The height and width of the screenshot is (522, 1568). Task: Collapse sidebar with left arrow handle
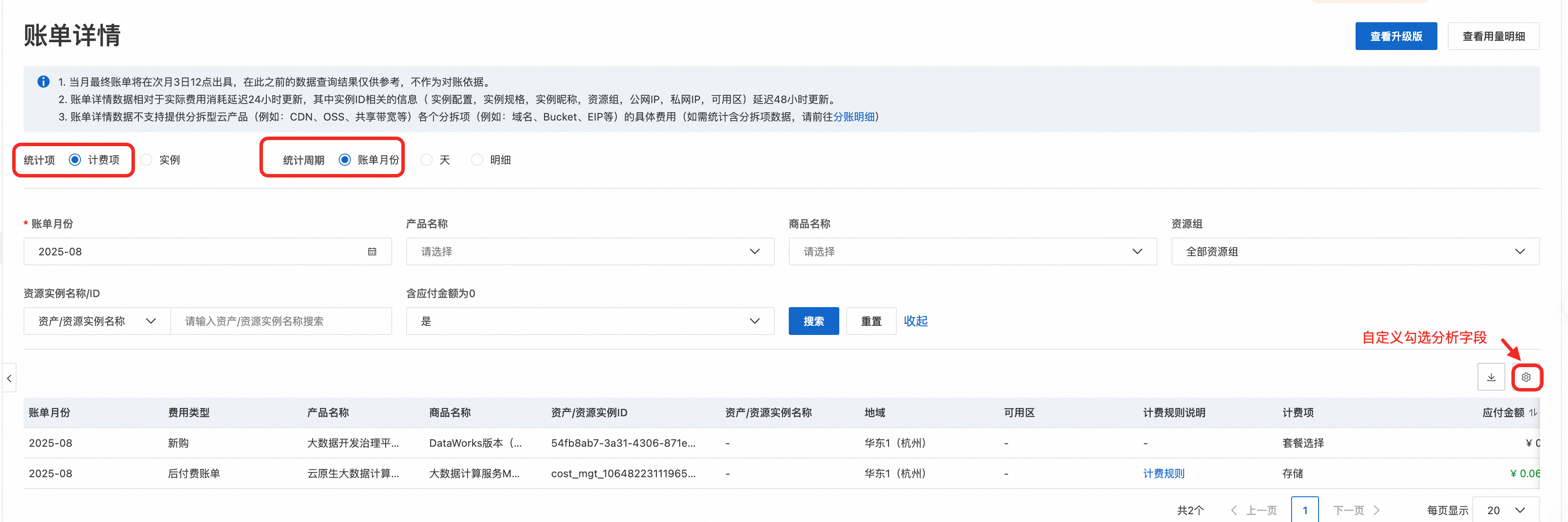coord(9,378)
